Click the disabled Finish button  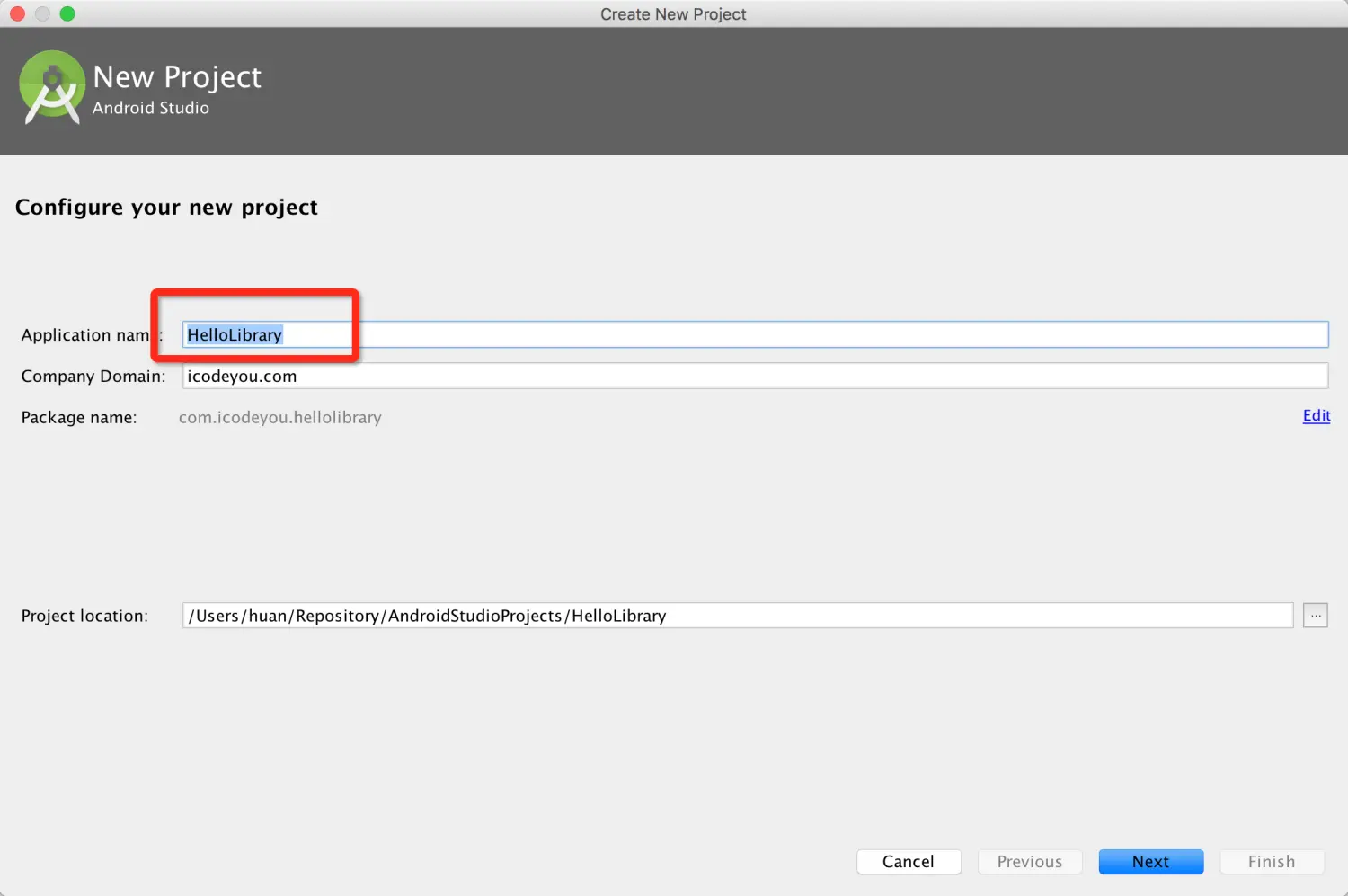1272,862
